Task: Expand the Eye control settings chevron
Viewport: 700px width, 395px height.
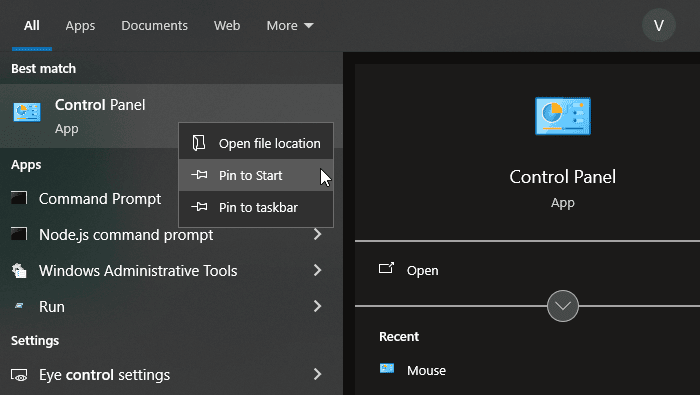Action: click(x=317, y=374)
